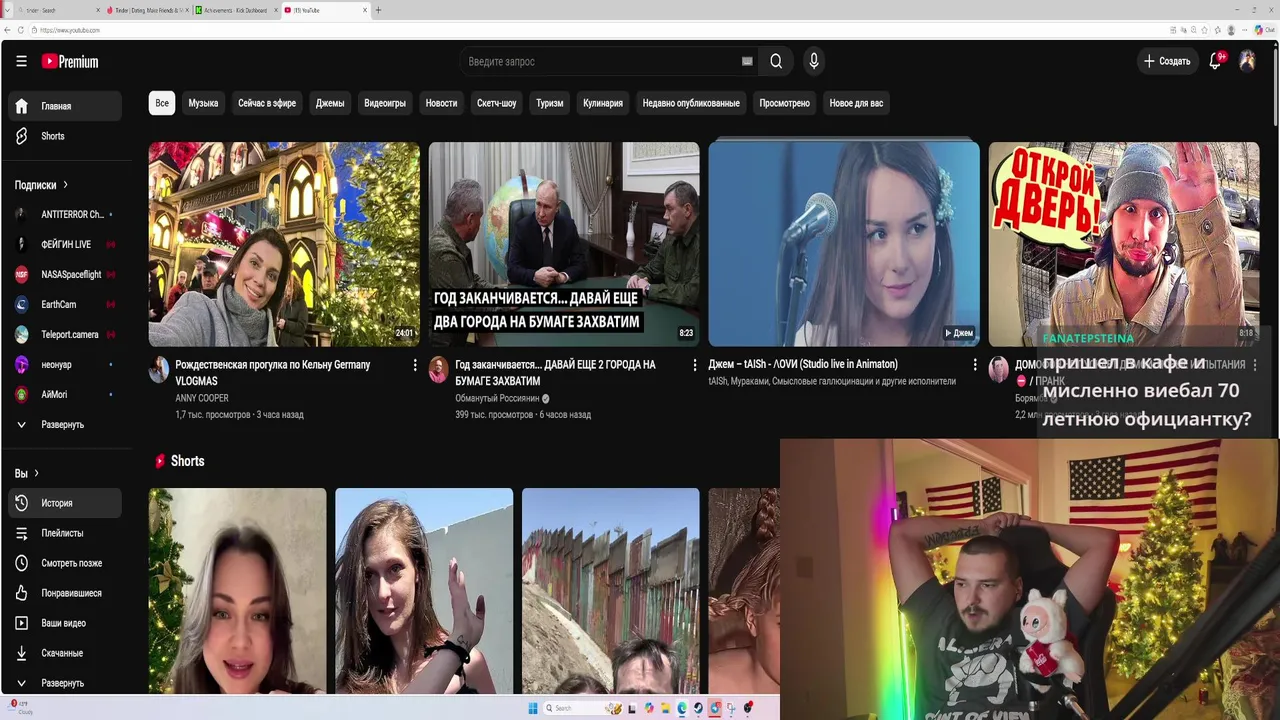Go to Главная in sidebar

click(65, 106)
